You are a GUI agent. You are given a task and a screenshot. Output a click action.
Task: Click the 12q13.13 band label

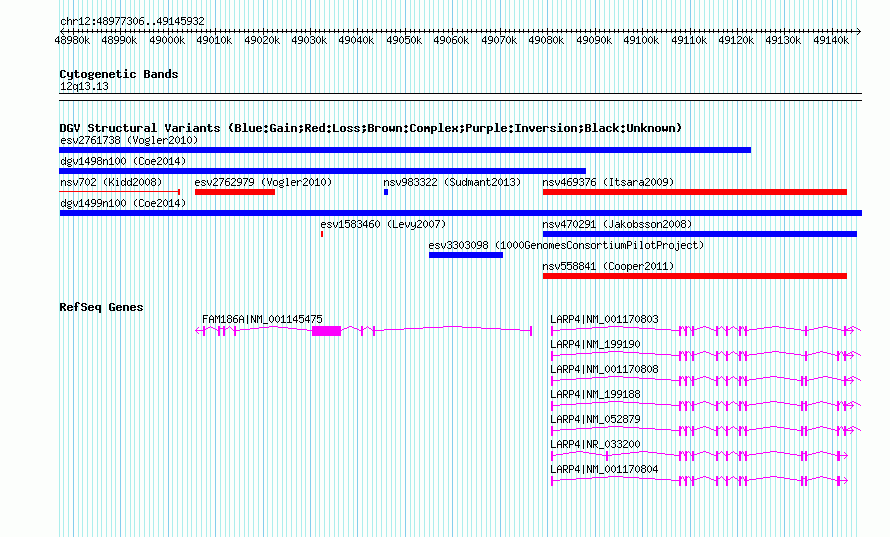click(84, 86)
